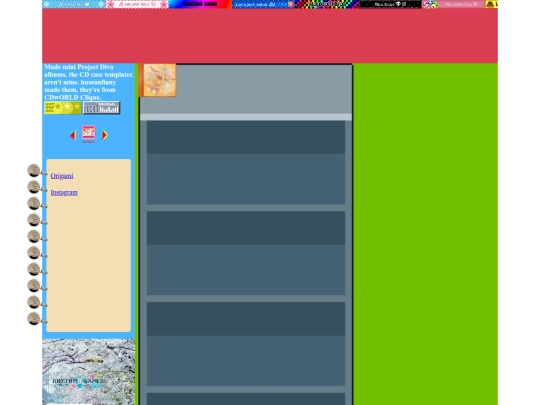The image size is (540, 405).
Task: Open the Rhythm Games banner image
Action: pyautogui.click(x=89, y=372)
